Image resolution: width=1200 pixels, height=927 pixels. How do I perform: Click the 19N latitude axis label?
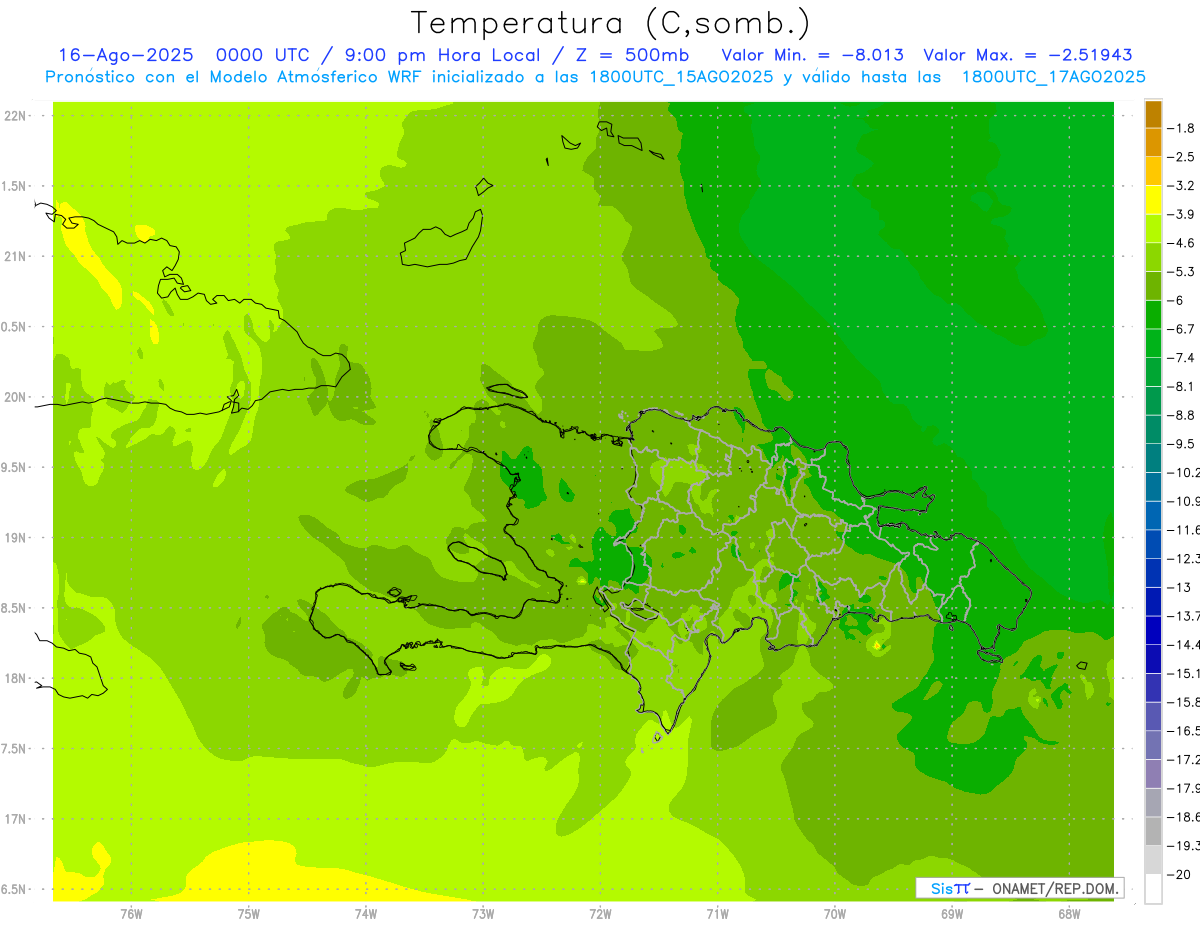point(14,538)
